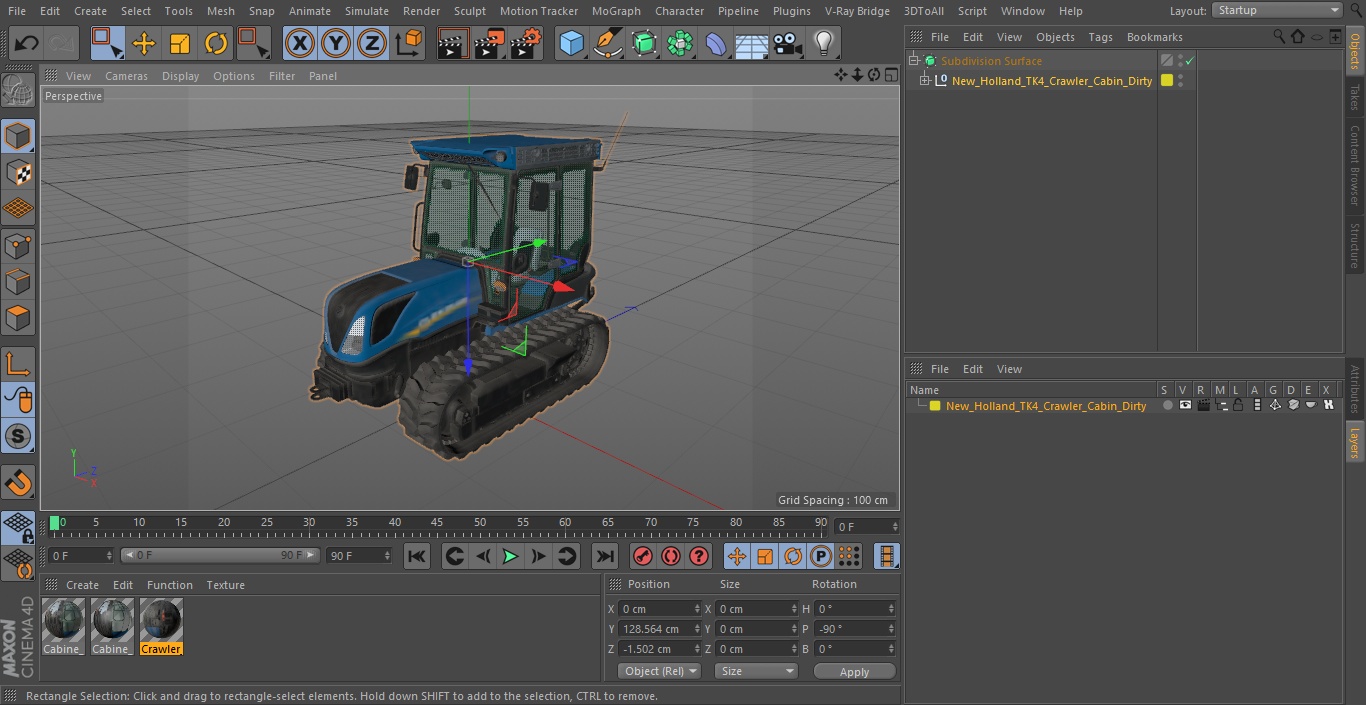Click Make Editable icon in left palette

pos(18,91)
